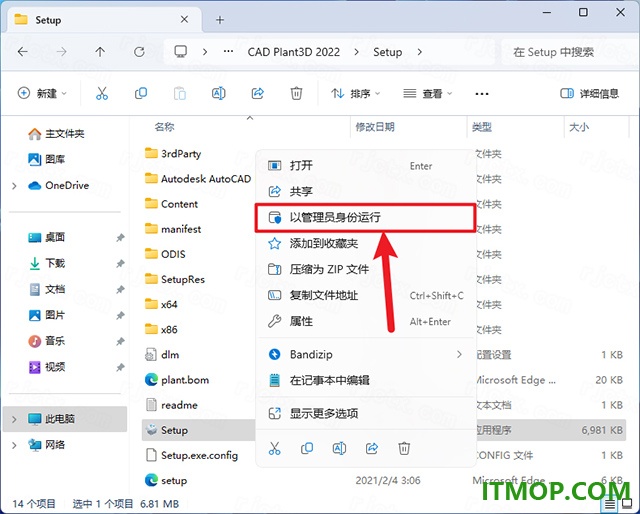The width and height of the screenshot is (640, 514).
Task: Open the 新建 (New) dropdown
Action: [42, 93]
